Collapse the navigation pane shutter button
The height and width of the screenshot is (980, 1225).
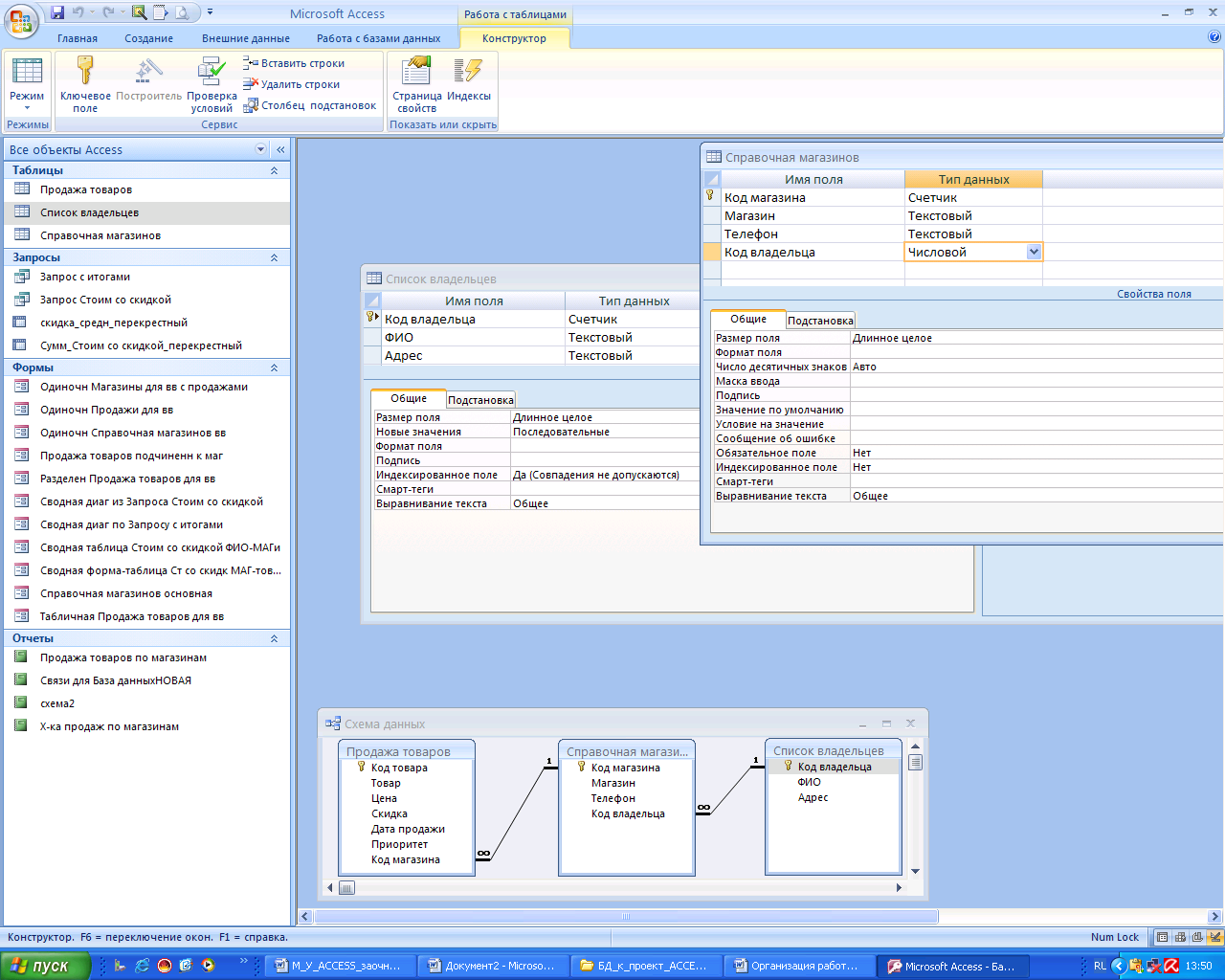tap(280, 149)
